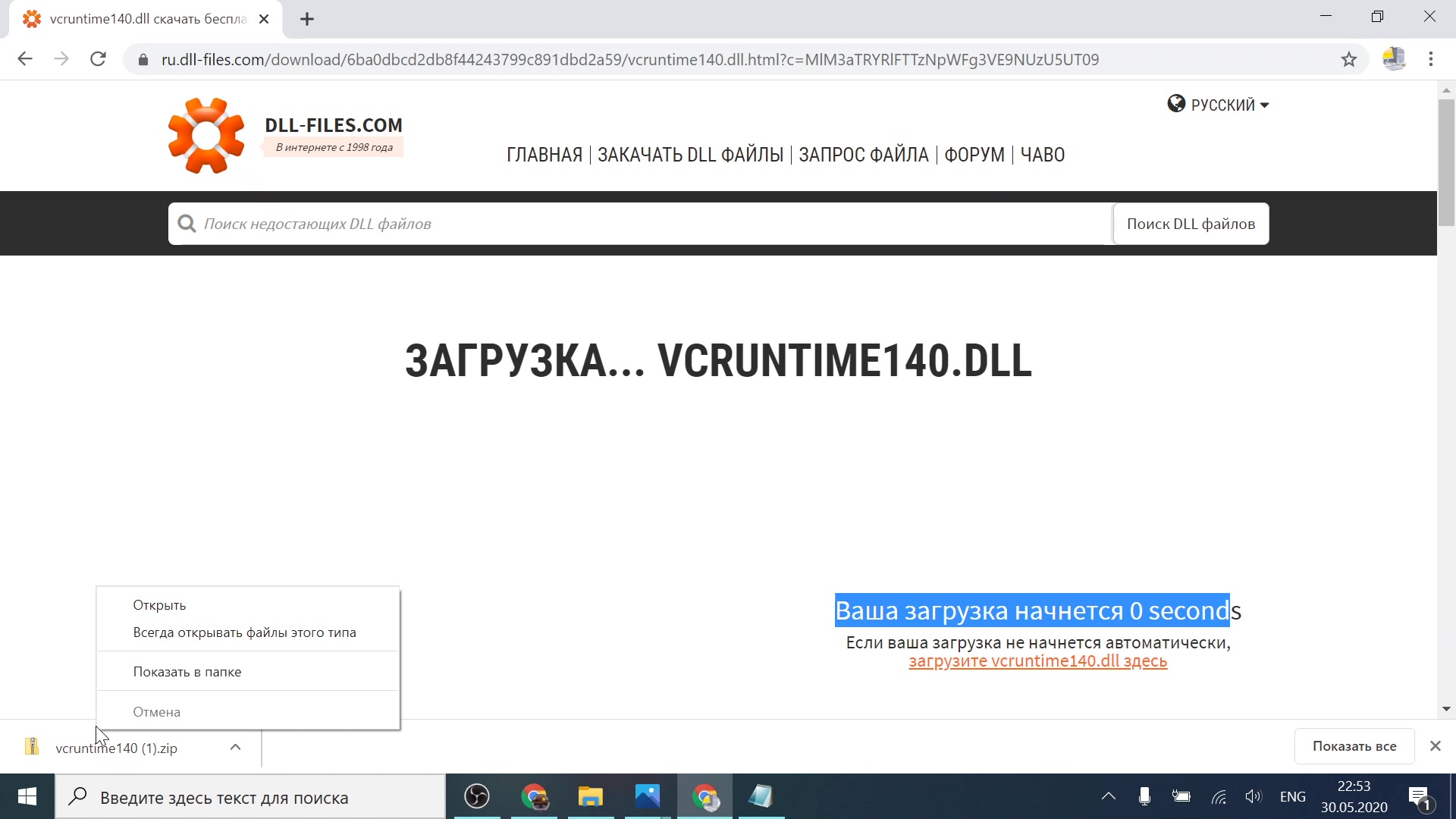Screen dimensions: 1456x819
Task: Open a new browser tab
Action: coord(307,20)
